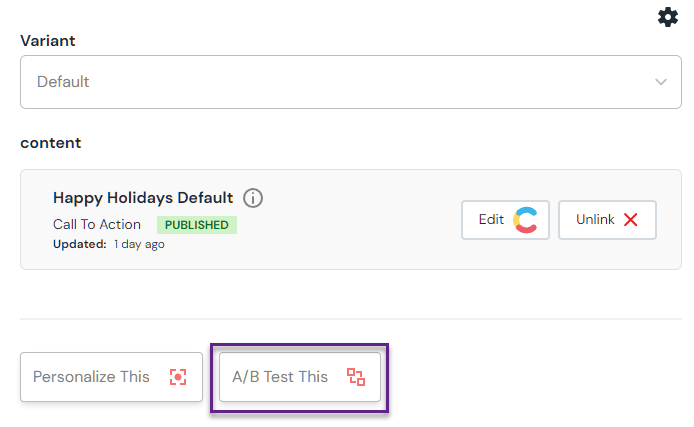
Task: Click the green PUBLISHED status badge
Action: coord(197,225)
